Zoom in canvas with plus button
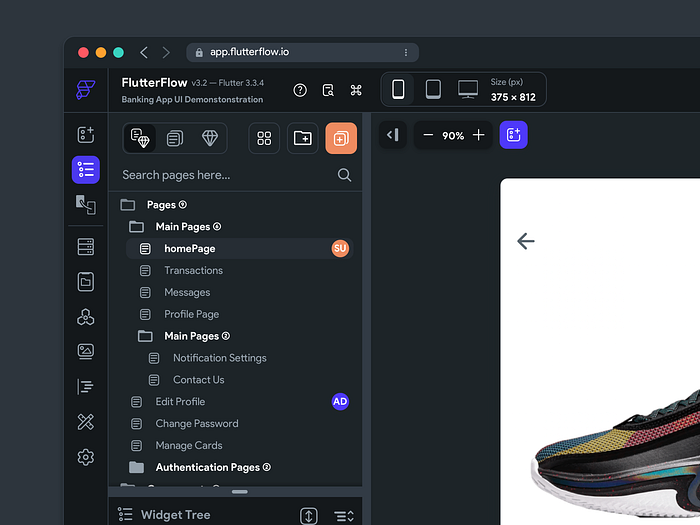This screenshot has width=700, height=525. pyautogui.click(x=479, y=135)
